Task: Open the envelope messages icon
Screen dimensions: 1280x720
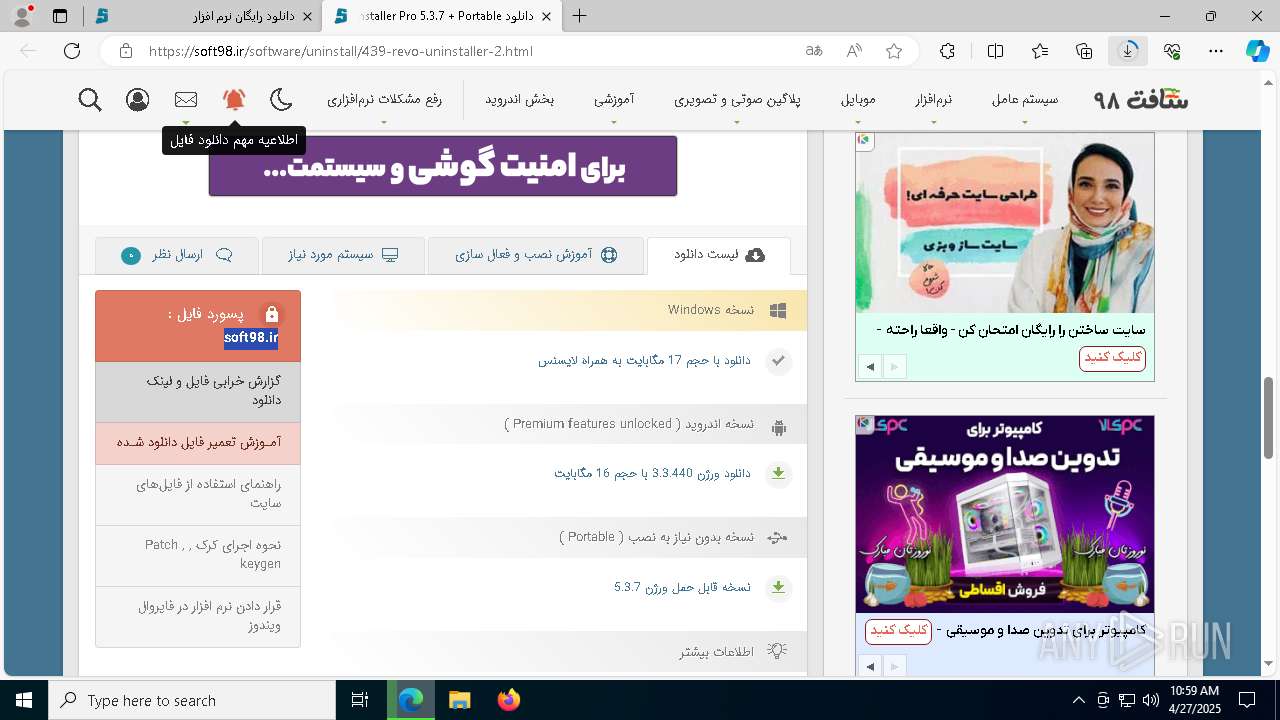Action: click(186, 99)
